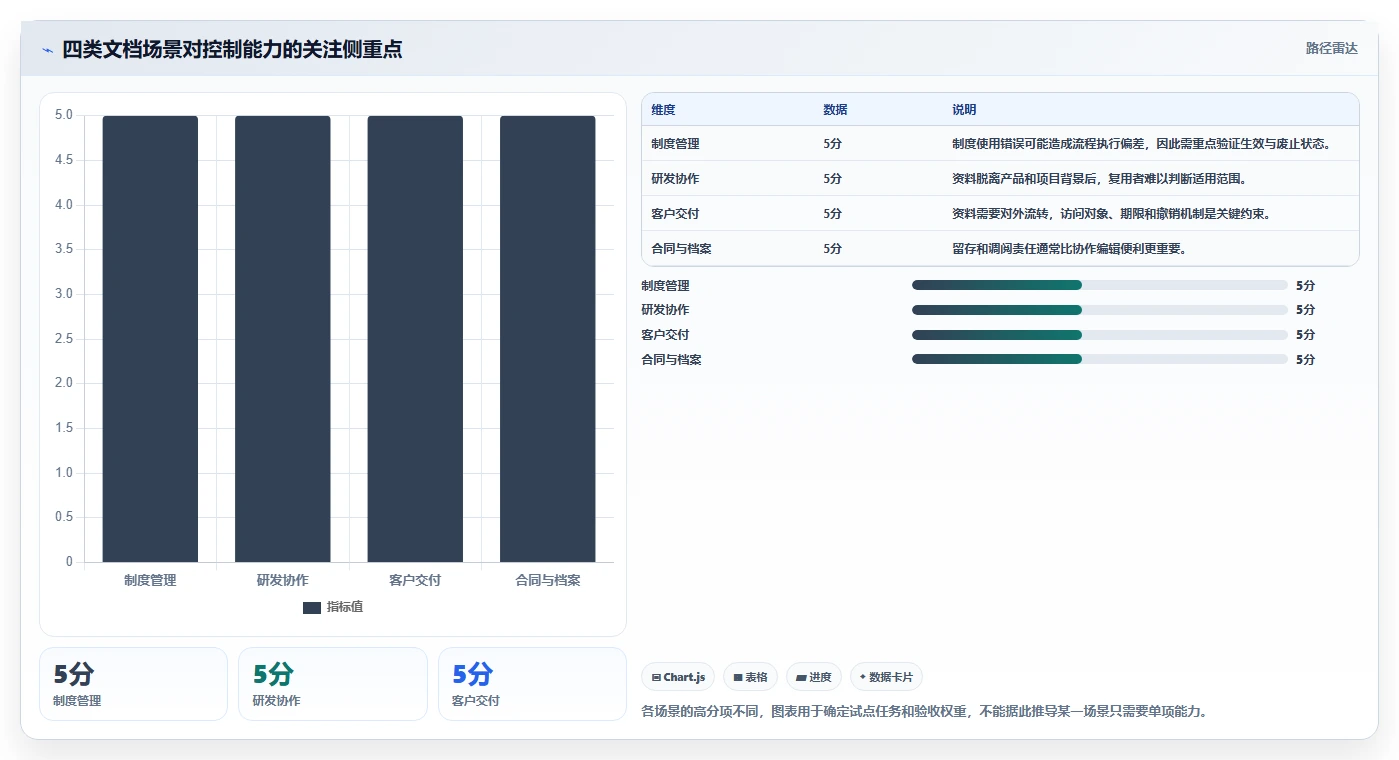Click the 合同与档案 bar in the chart

click(x=548, y=339)
